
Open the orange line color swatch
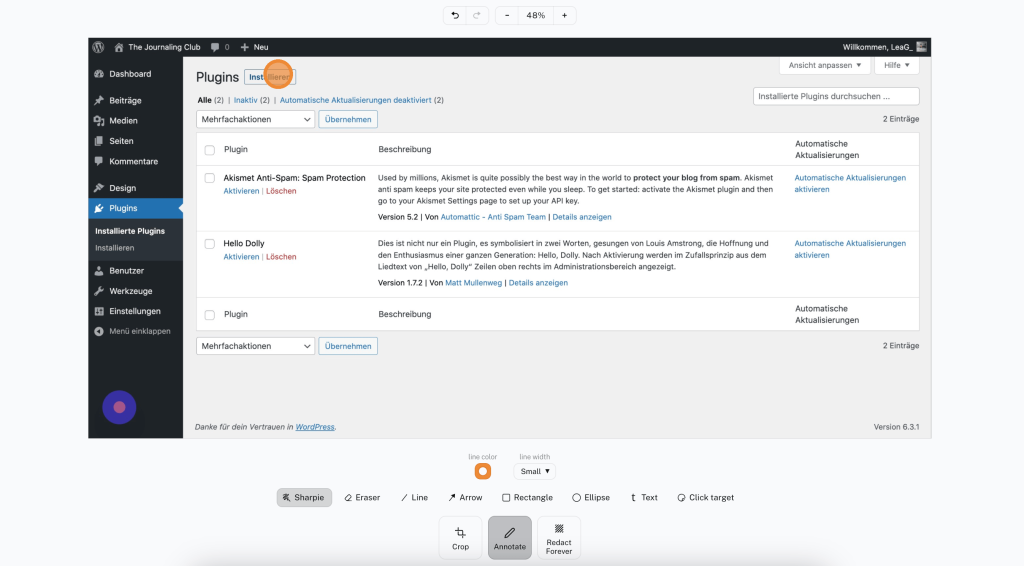coord(483,471)
